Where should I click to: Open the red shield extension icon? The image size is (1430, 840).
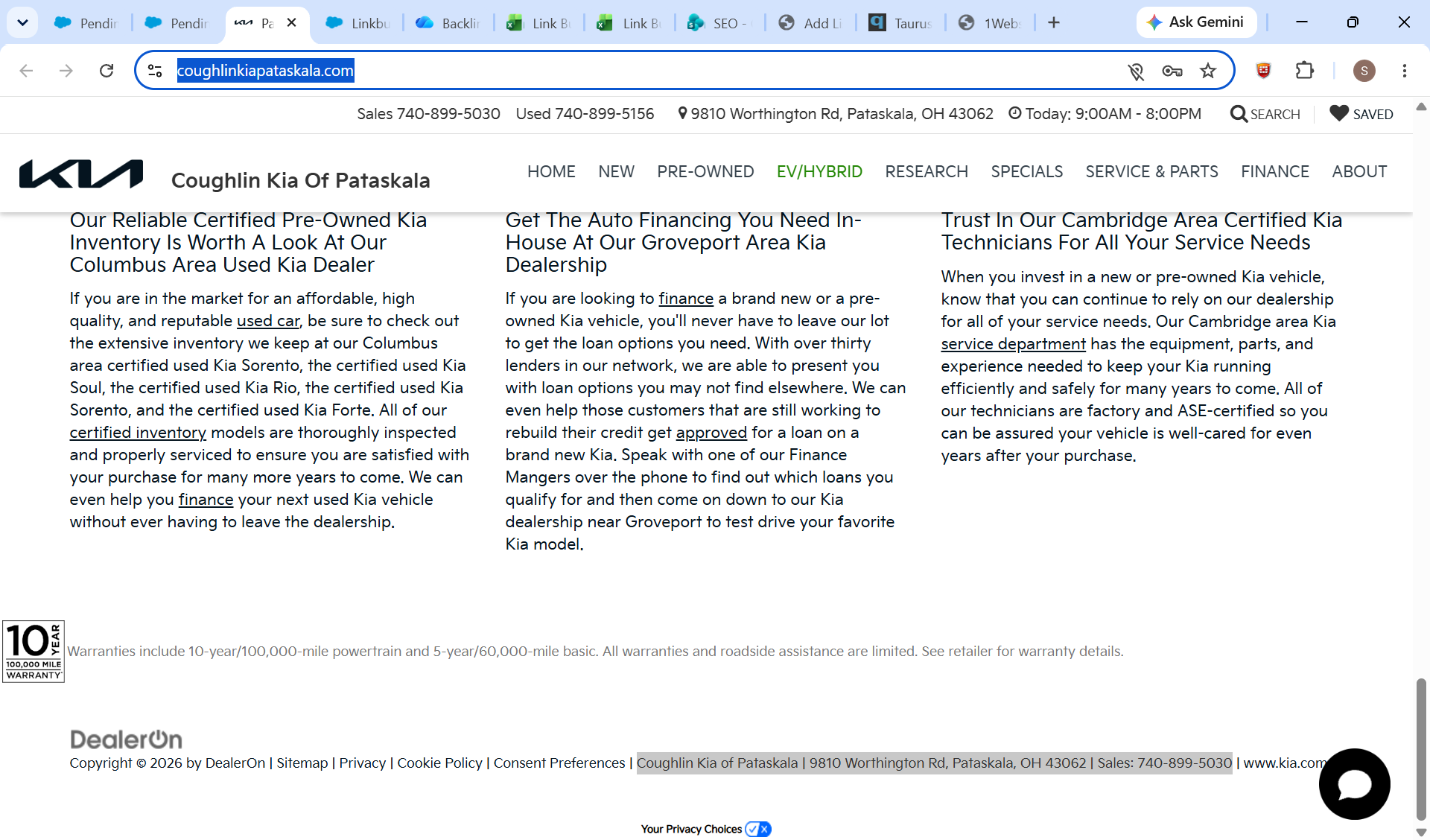(1263, 71)
